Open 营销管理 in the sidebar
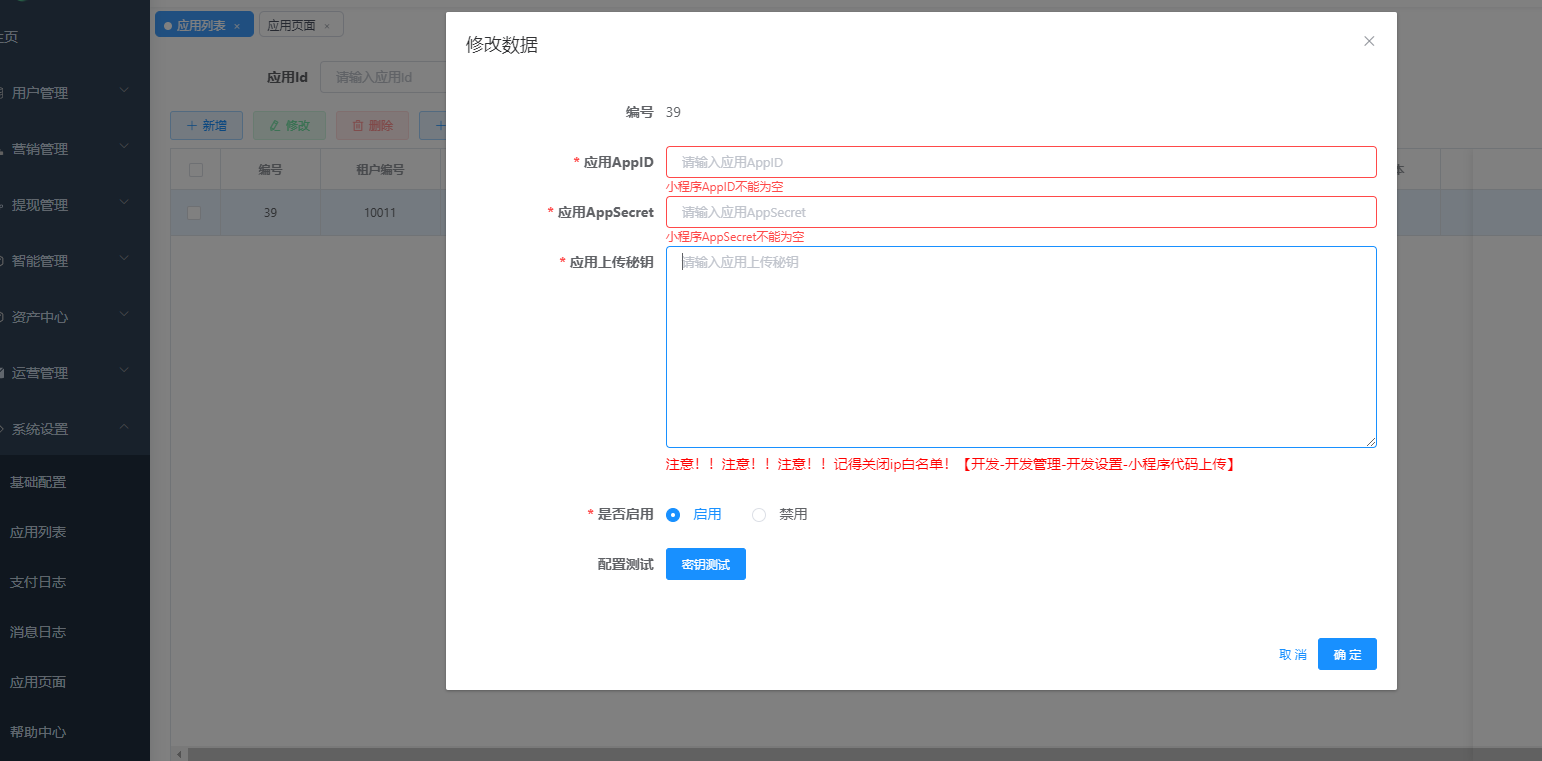This screenshot has width=1542, height=761. pos(75,149)
